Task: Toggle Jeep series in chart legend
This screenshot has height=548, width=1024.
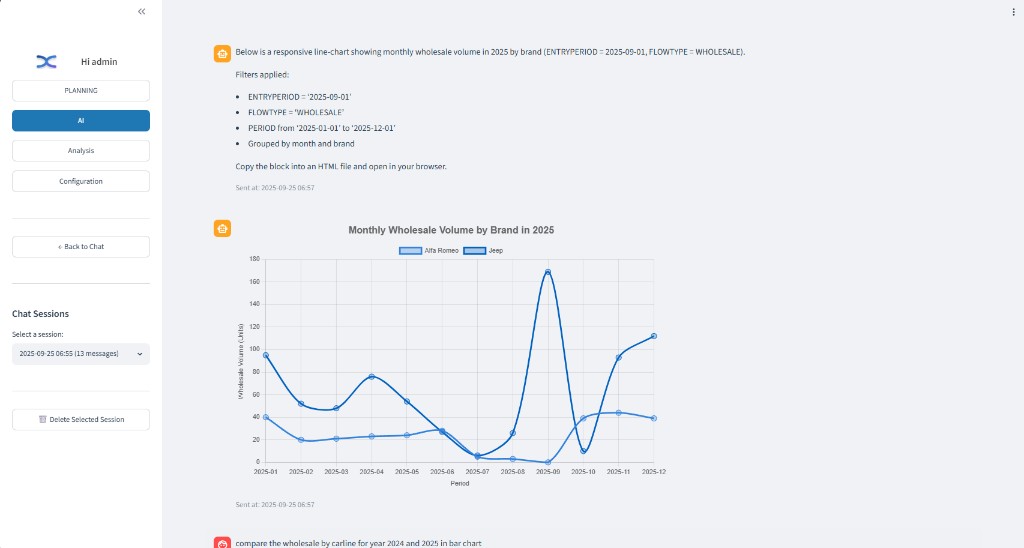Action: pos(483,251)
